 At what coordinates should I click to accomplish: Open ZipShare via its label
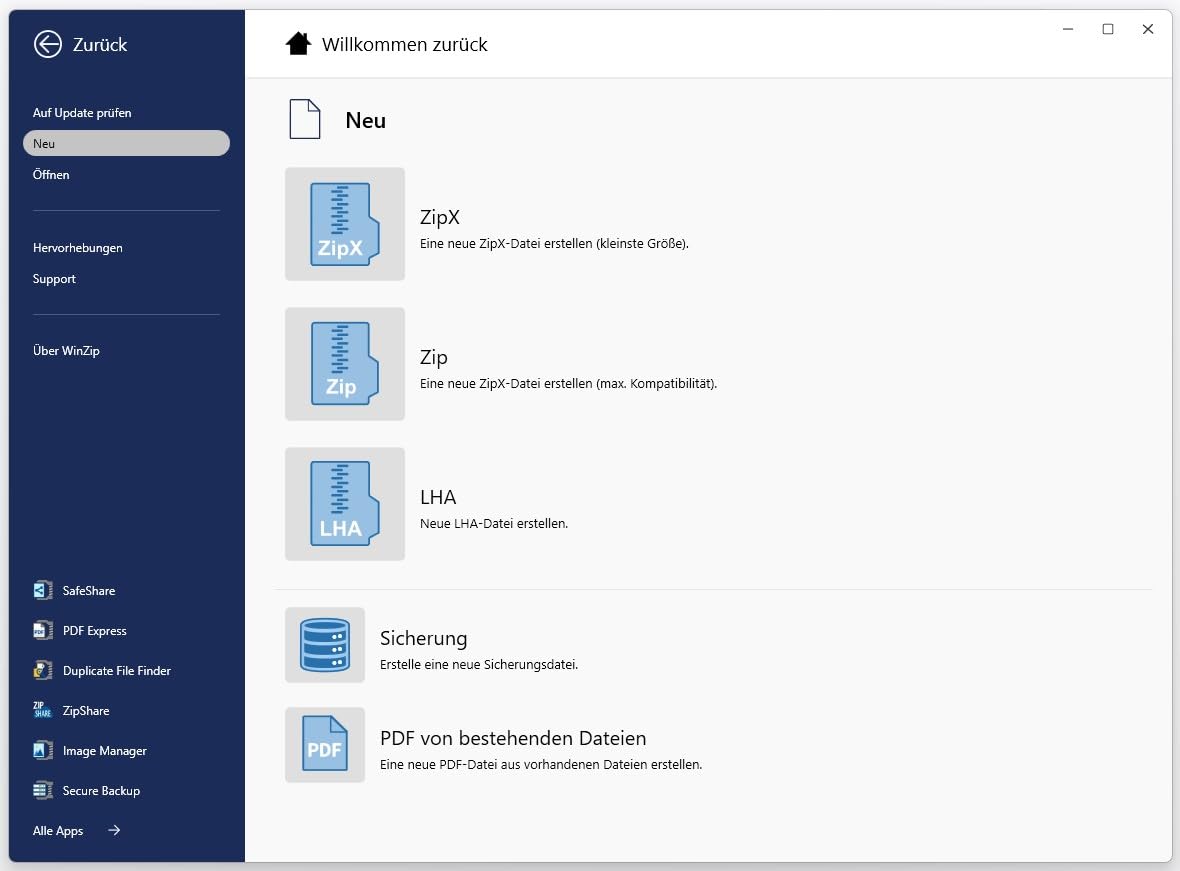pyautogui.click(x=86, y=711)
